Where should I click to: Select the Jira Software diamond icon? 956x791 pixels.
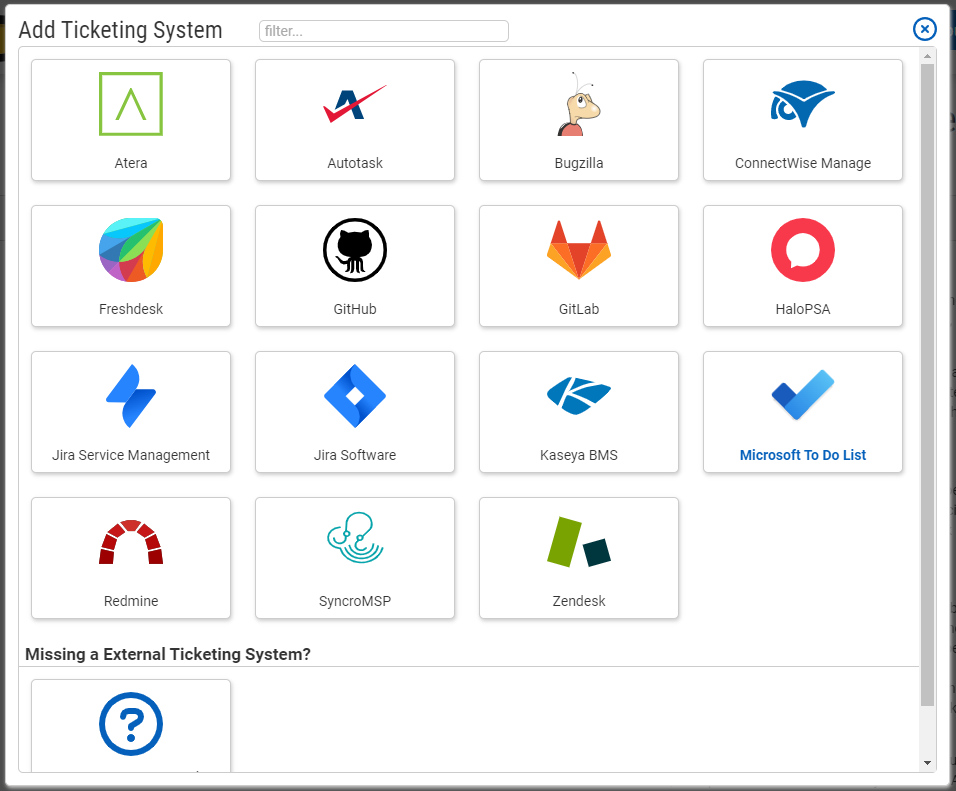click(355, 396)
